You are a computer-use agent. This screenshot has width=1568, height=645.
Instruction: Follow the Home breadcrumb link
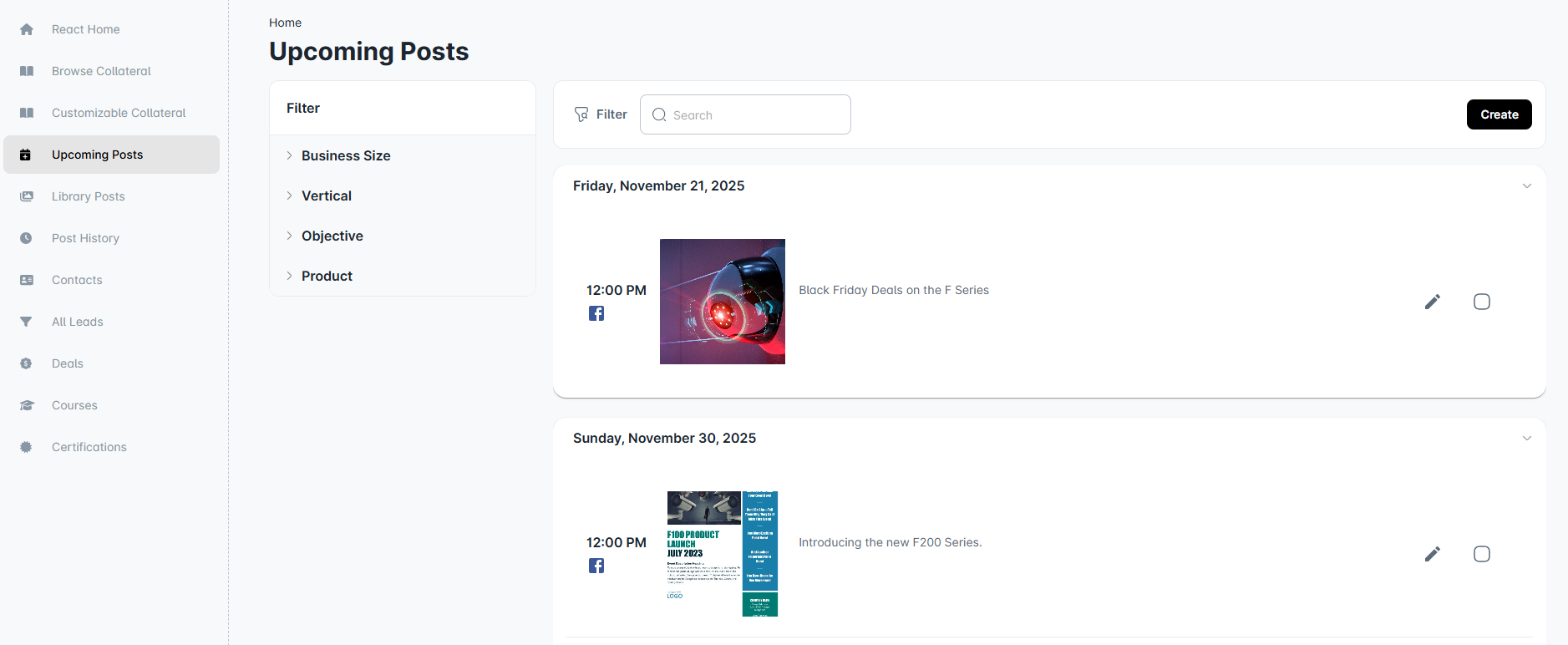(285, 23)
